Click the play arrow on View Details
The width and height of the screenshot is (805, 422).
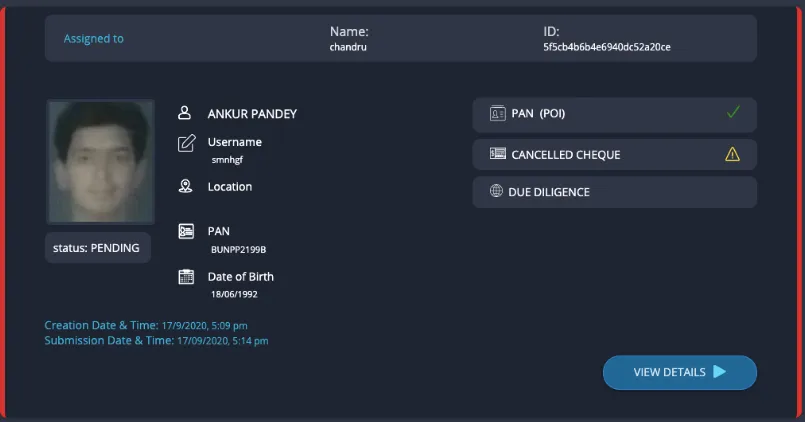click(x=720, y=372)
